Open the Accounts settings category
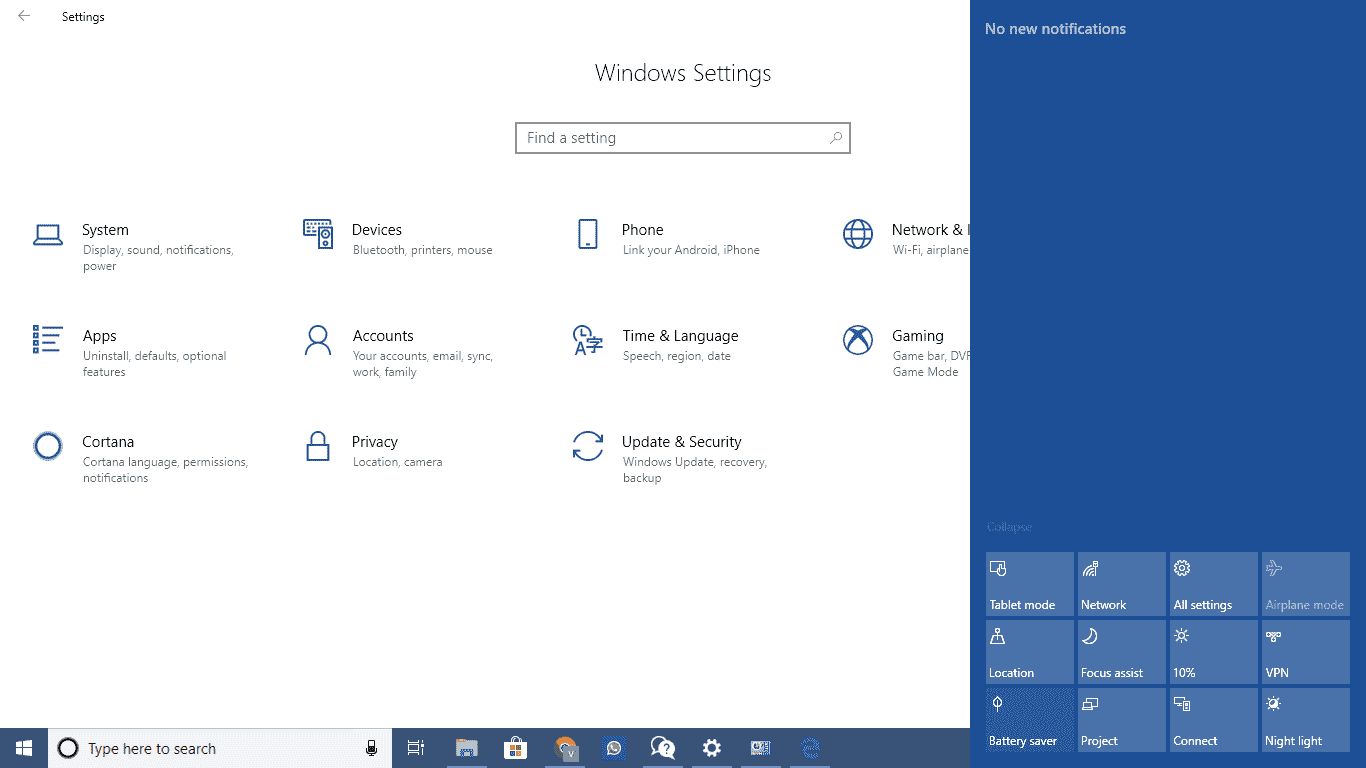The image size is (1366, 768). pyautogui.click(x=398, y=353)
